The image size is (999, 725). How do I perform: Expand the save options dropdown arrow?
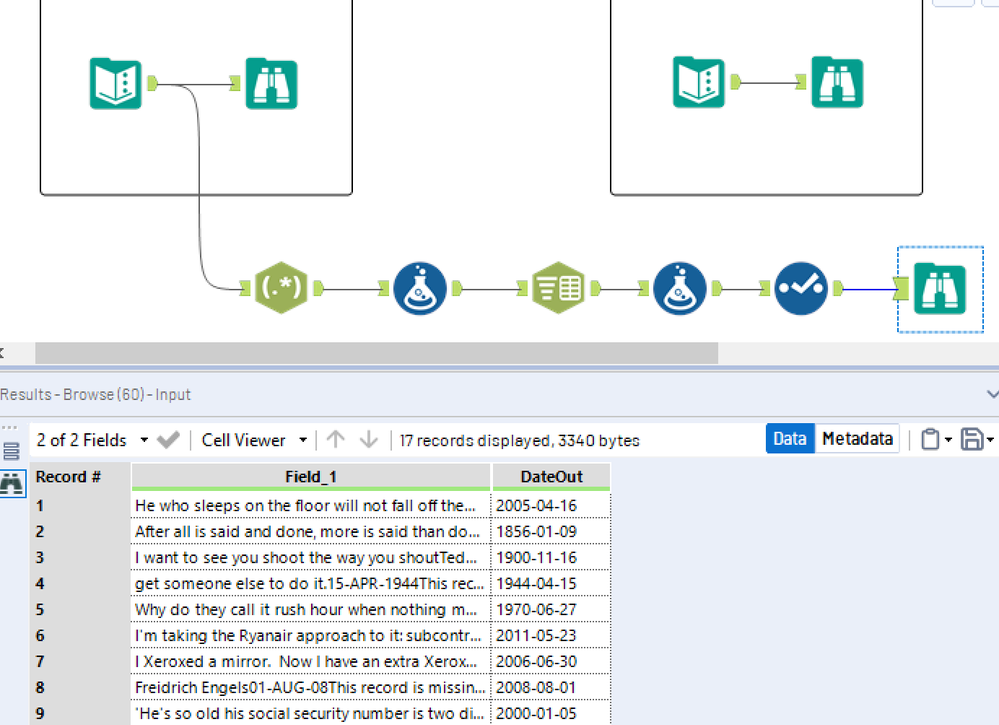[x=990, y=440]
